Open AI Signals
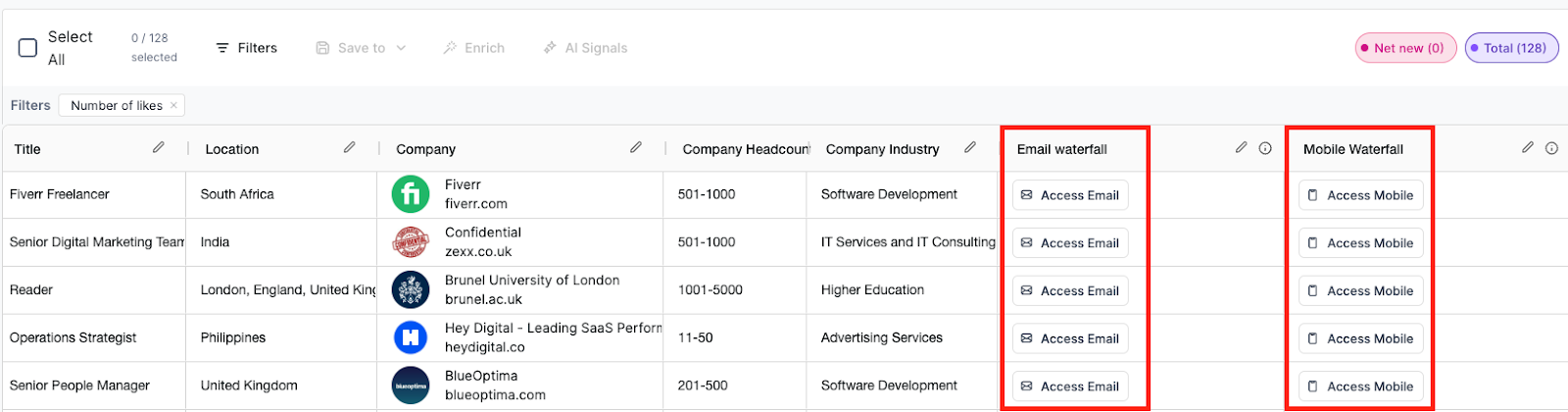The height and width of the screenshot is (412, 1568). pyautogui.click(x=585, y=48)
